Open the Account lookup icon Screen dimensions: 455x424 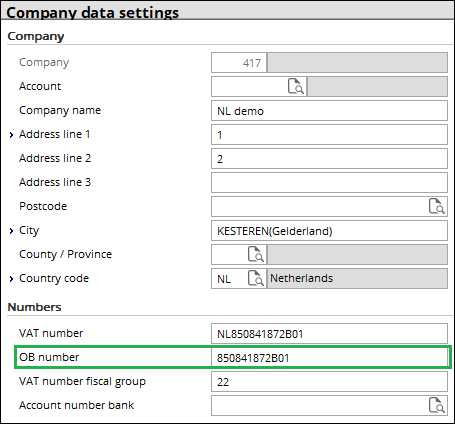(x=296, y=86)
